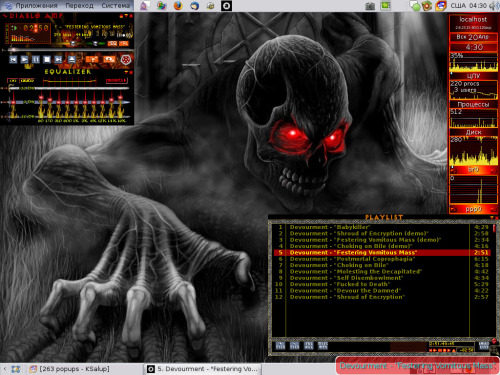The image size is (500, 375).
Task: Launch Firefox from the top panel
Action: click(x=178, y=6)
